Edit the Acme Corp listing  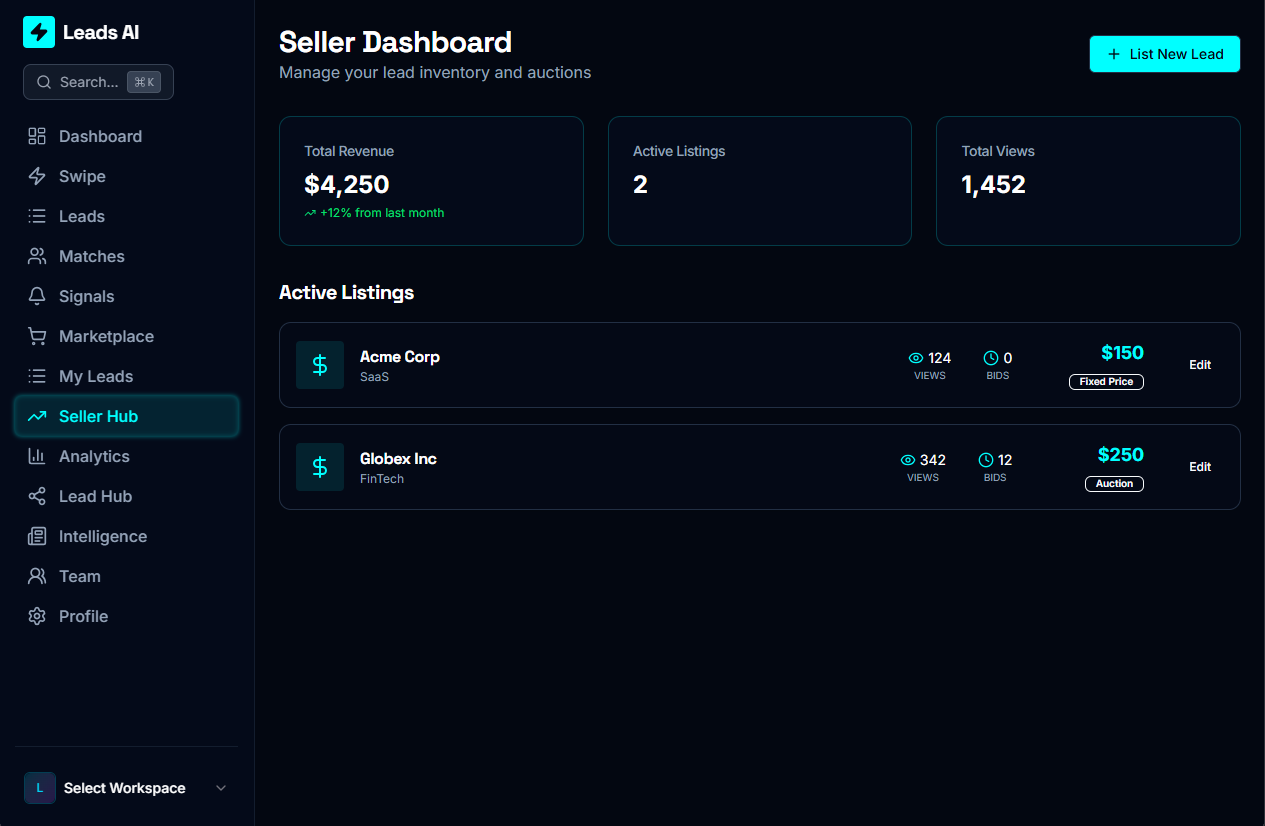pos(1200,365)
